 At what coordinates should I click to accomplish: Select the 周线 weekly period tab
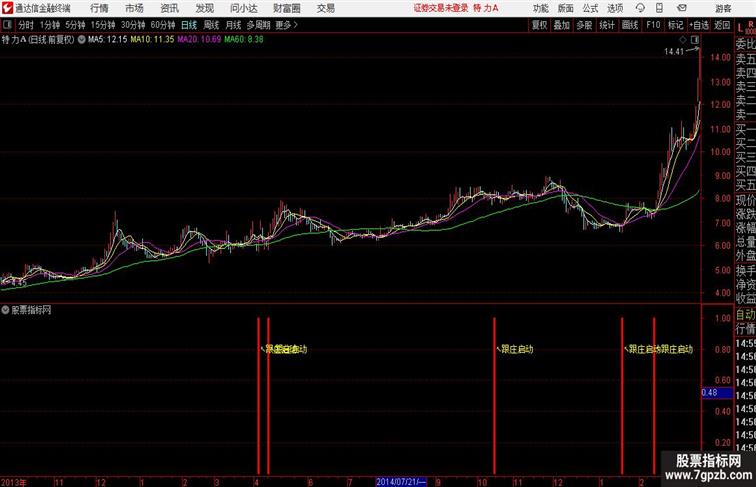211,25
